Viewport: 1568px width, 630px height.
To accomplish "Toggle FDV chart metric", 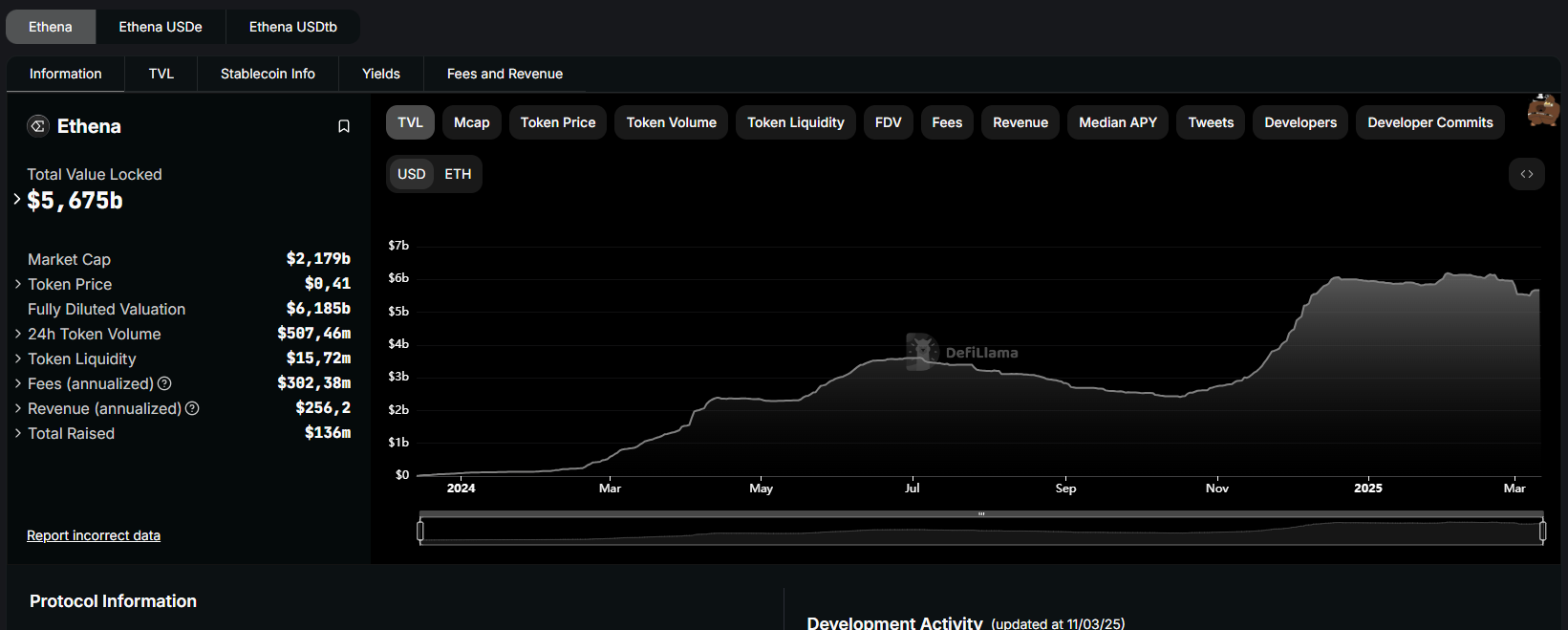I will (889, 122).
